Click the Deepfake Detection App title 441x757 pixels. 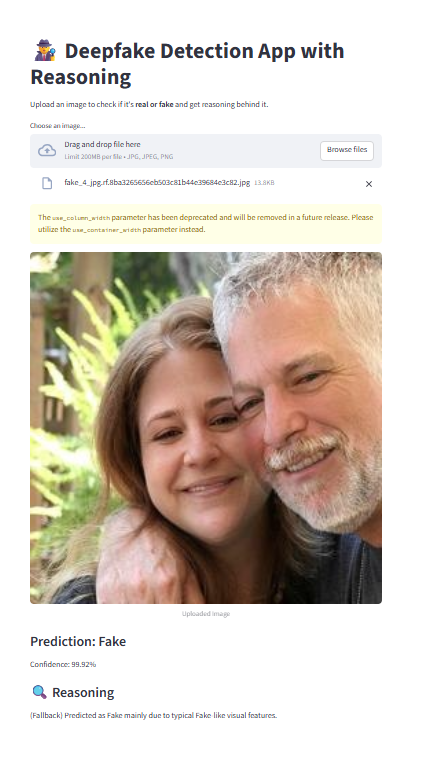point(187,64)
